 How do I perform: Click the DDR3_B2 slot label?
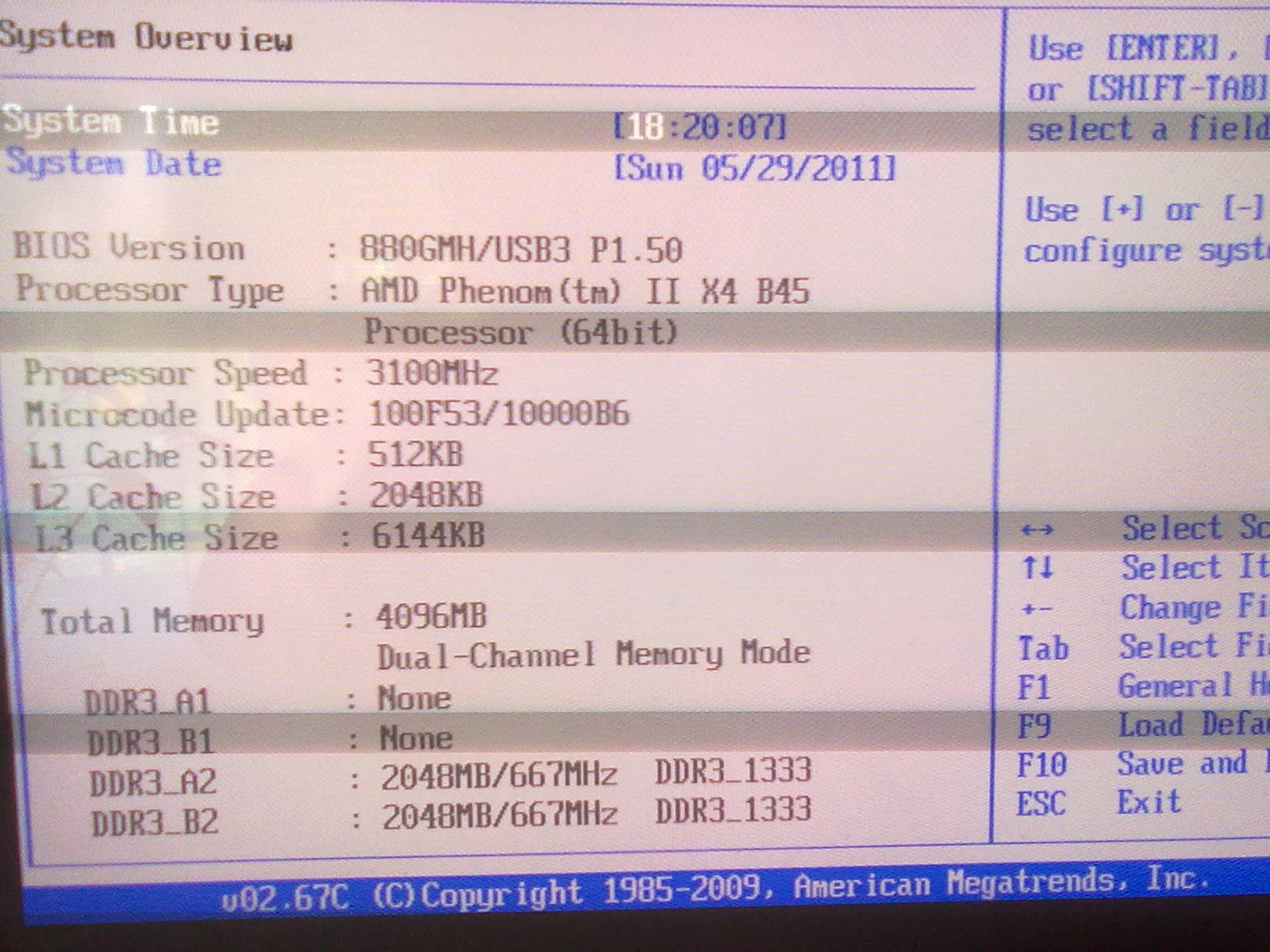tap(155, 823)
